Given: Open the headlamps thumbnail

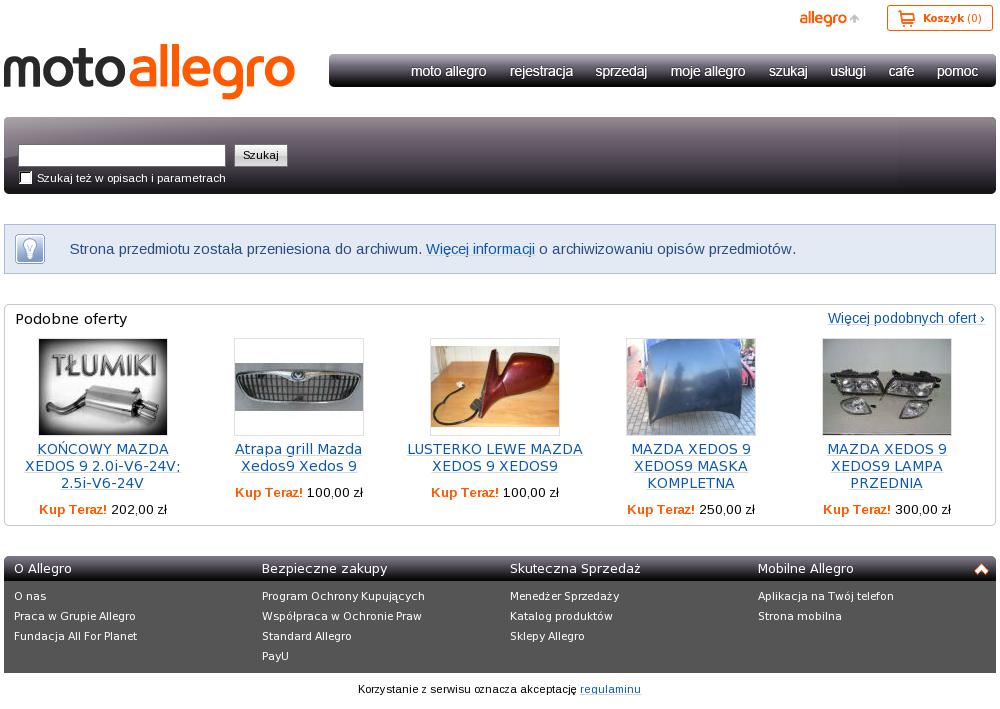Looking at the screenshot, I should (886, 387).
